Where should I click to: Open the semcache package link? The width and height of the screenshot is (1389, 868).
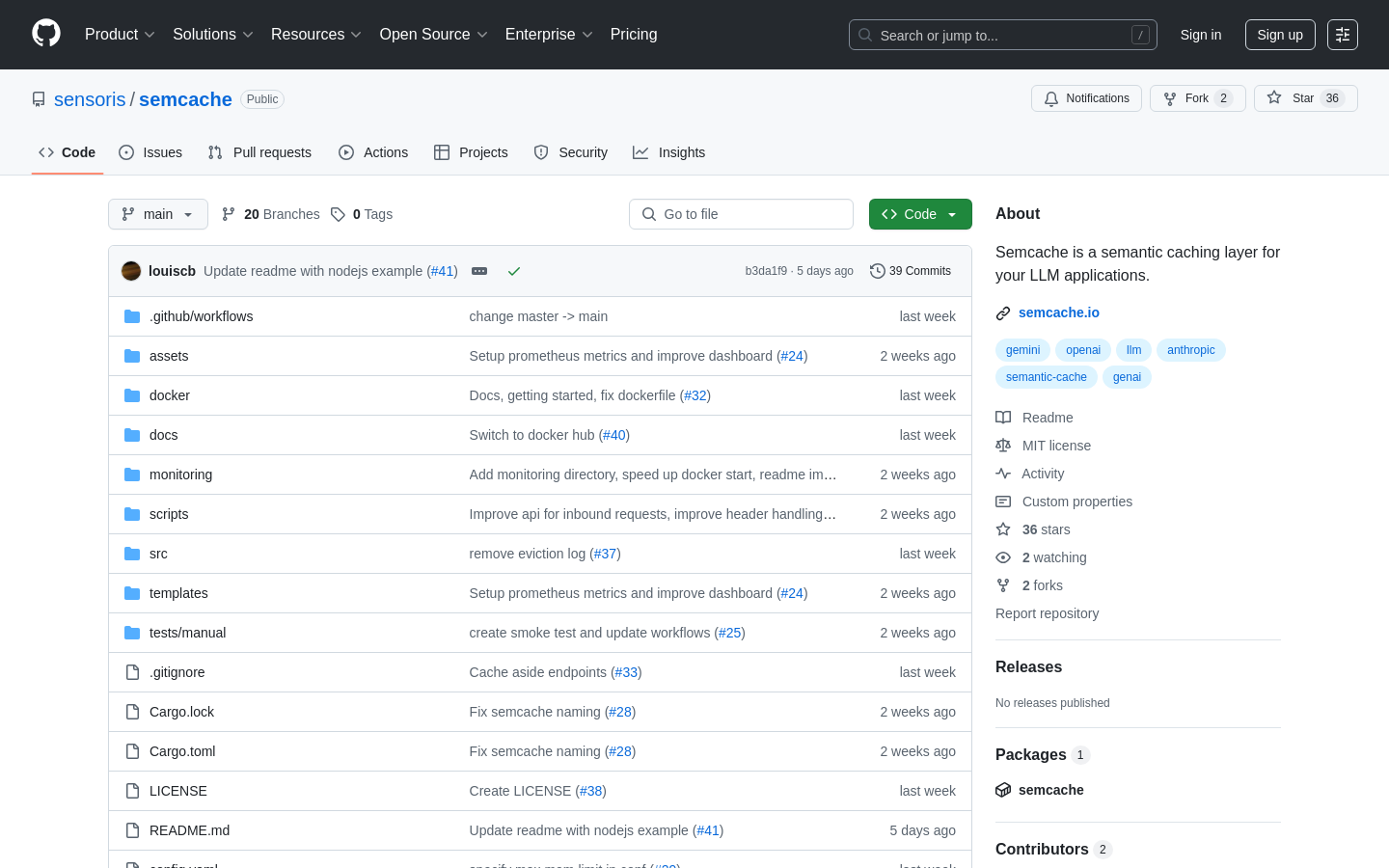[x=1050, y=790]
